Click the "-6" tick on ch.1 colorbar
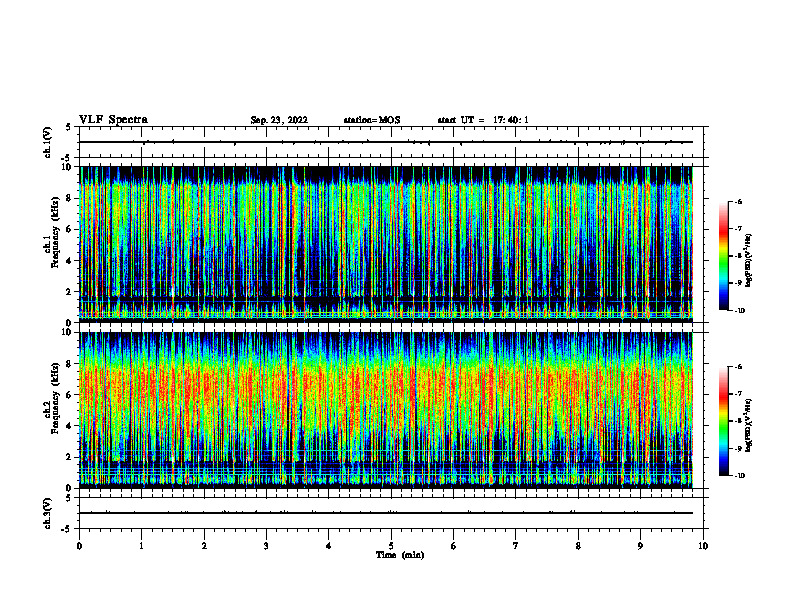 coord(739,201)
